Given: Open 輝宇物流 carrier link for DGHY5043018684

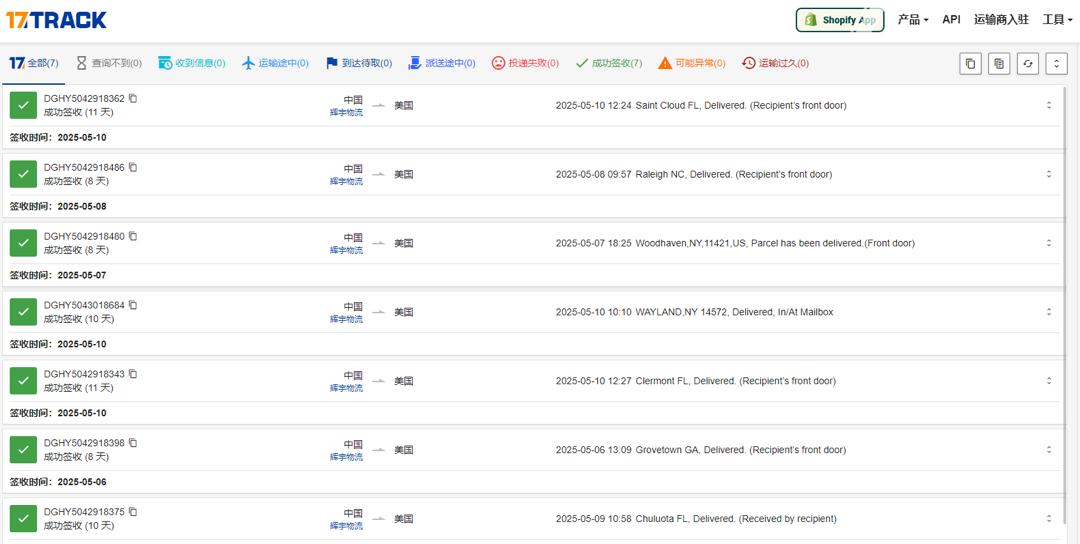Looking at the screenshot, I should (346, 320).
